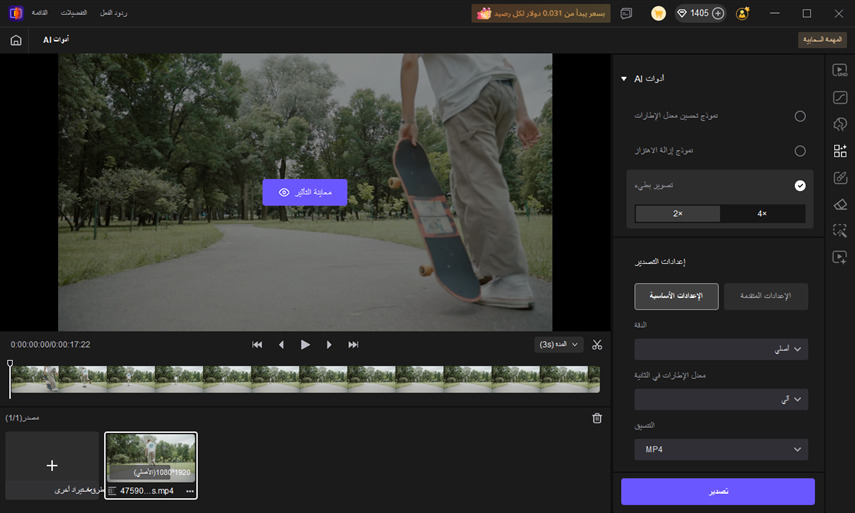The image size is (855, 513).
Task: Click the 1405 credits balance
Action: tap(700, 13)
